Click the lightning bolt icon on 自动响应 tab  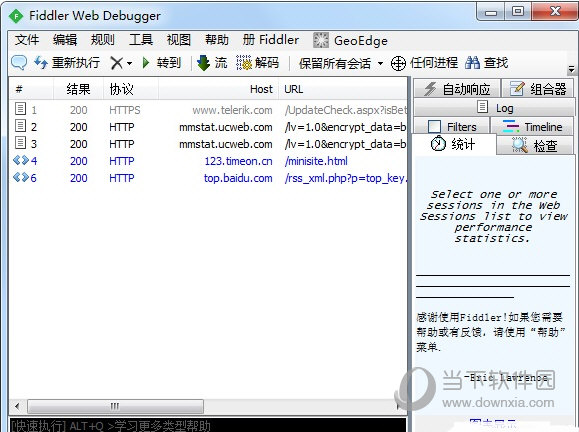(430, 89)
